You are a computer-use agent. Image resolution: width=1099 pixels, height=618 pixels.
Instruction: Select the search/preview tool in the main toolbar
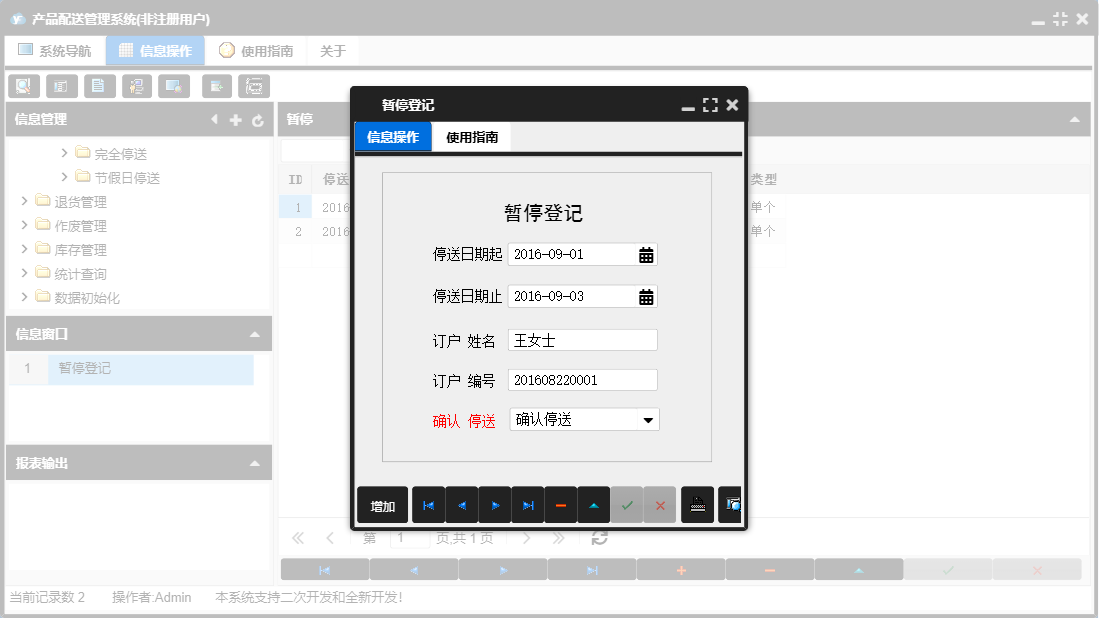pos(23,86)
